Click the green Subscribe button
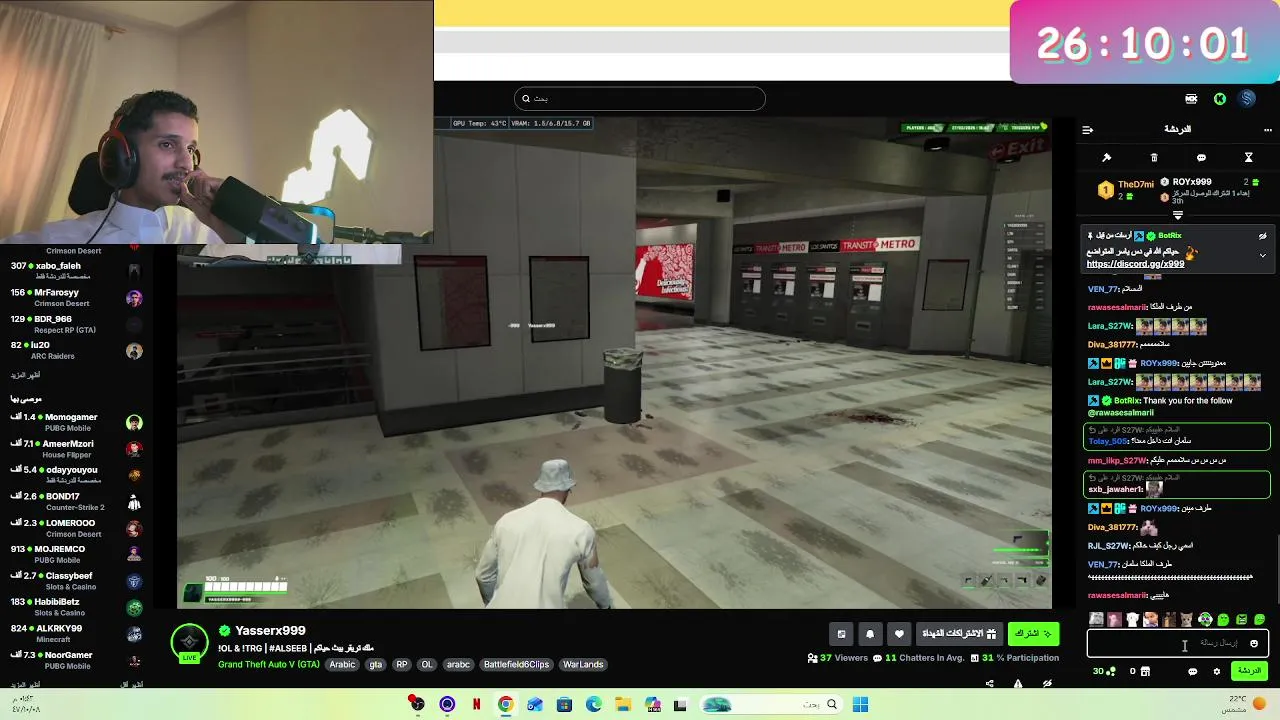 [x=1033, y=633]
